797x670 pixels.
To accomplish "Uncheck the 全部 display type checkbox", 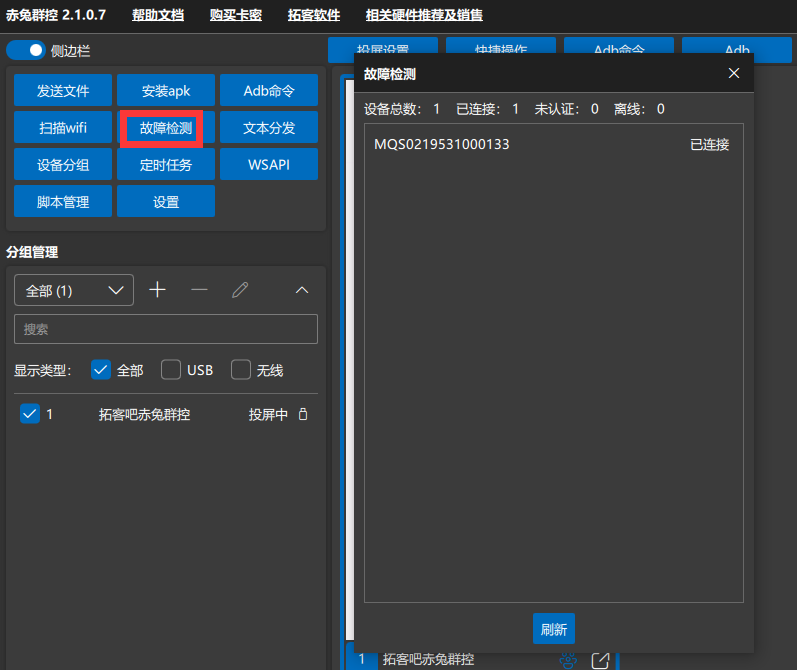I will tap(100, 370).
